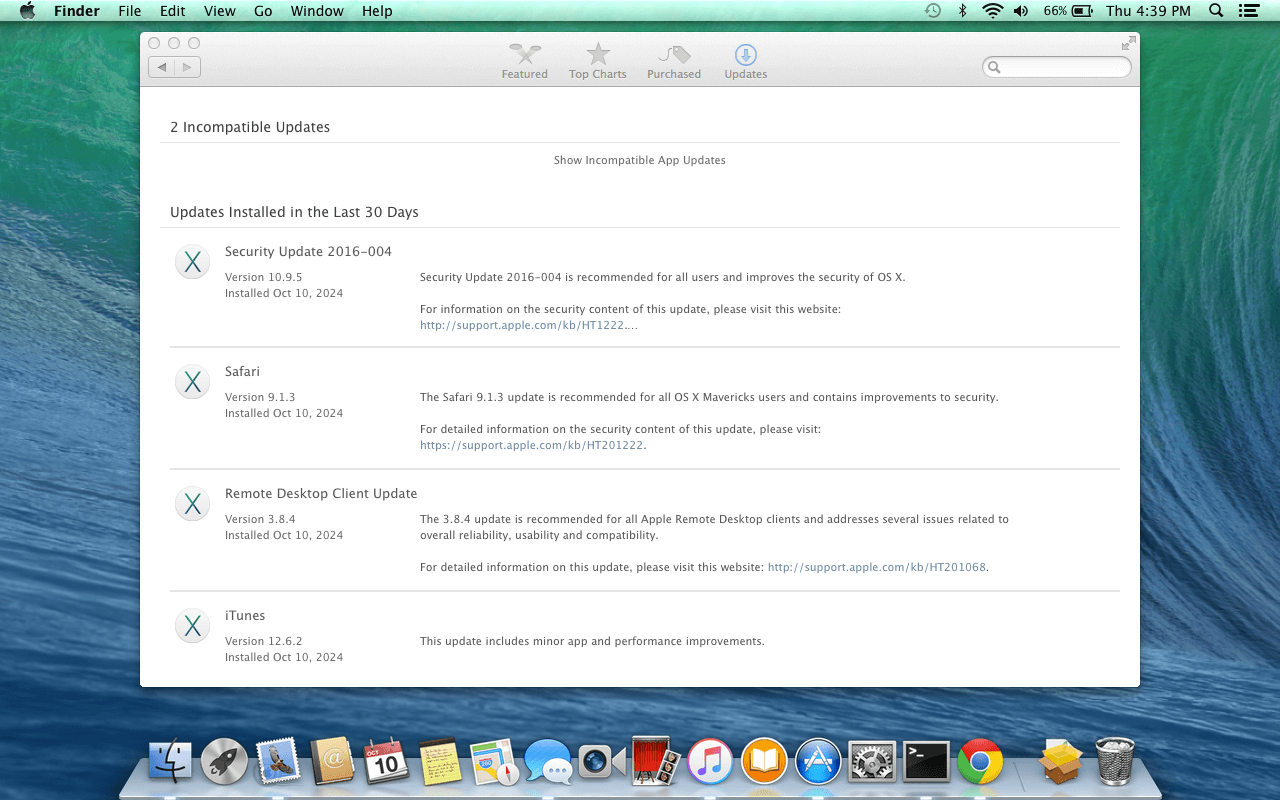Open Mail from the Dock
This screenshot has width=1280, height=800.
click(x=278, y=762)
